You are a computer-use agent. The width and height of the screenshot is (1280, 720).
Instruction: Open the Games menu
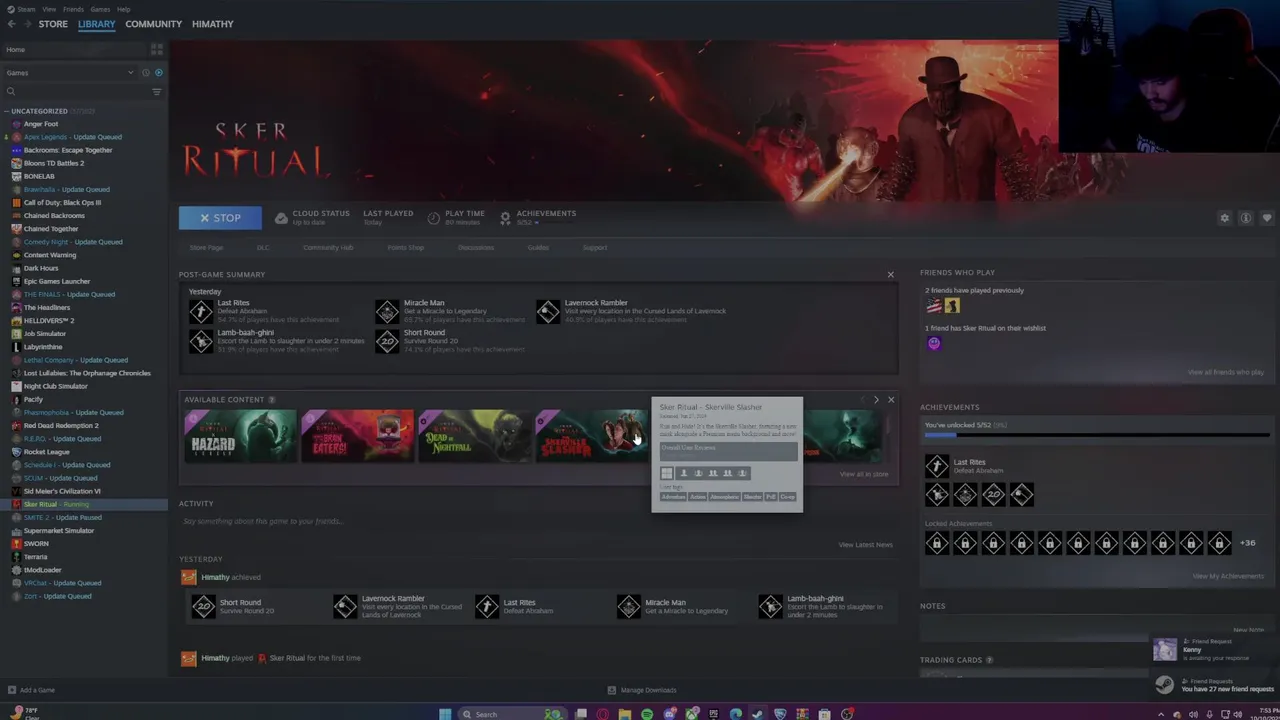[x=100, y=9]
